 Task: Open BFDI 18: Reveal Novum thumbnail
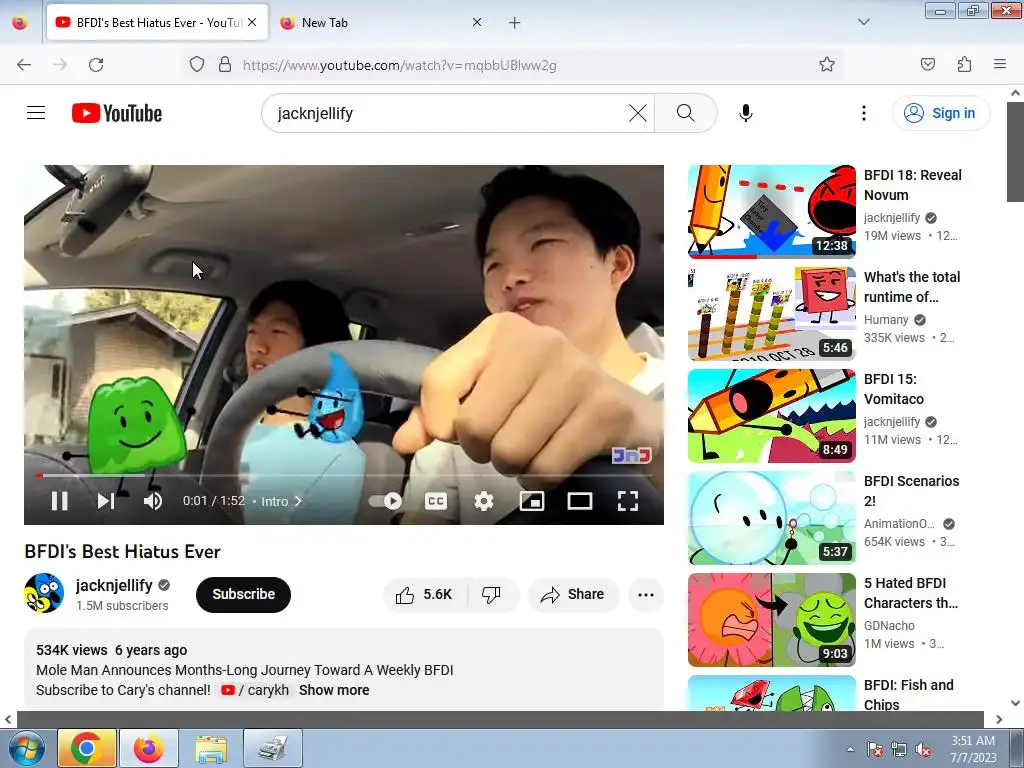click(x=771, y=212)
